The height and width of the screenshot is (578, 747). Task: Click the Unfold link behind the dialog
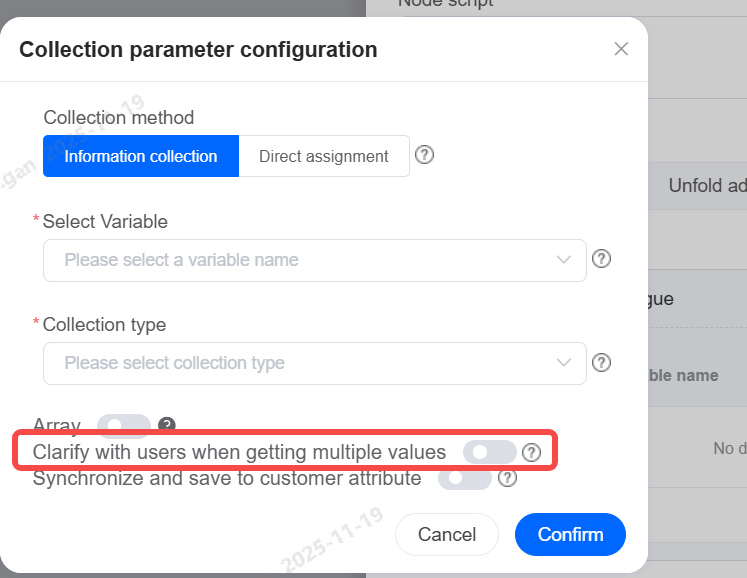coord(706,186)
